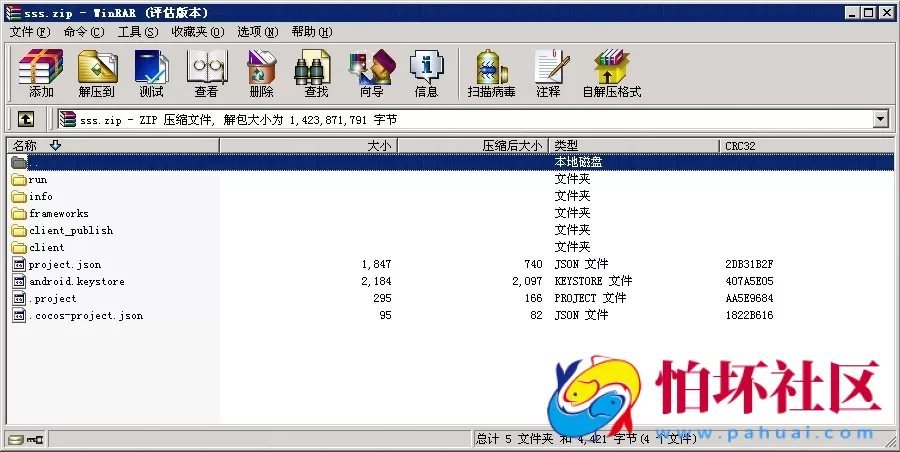Click the 本地磁盘 type cell
The image size is (900, 452).
click(578, 163)
